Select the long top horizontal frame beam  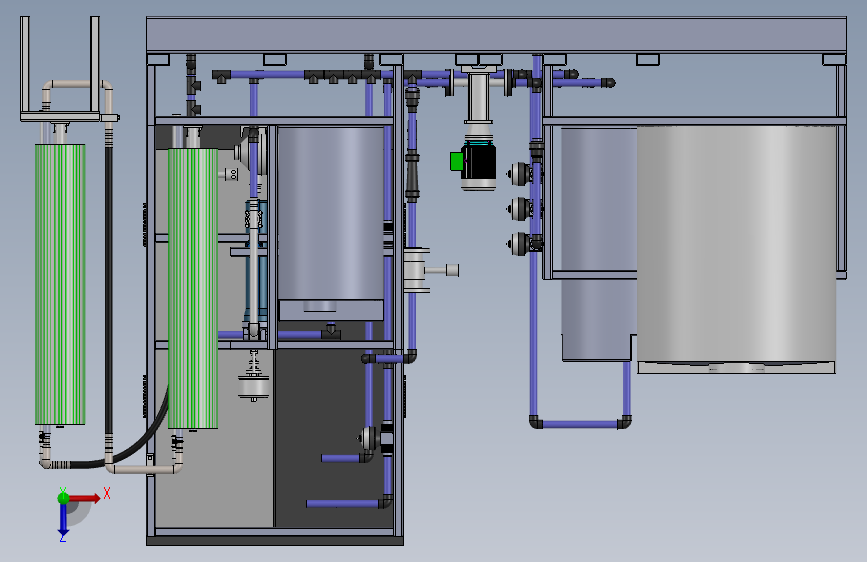(496, 34)
